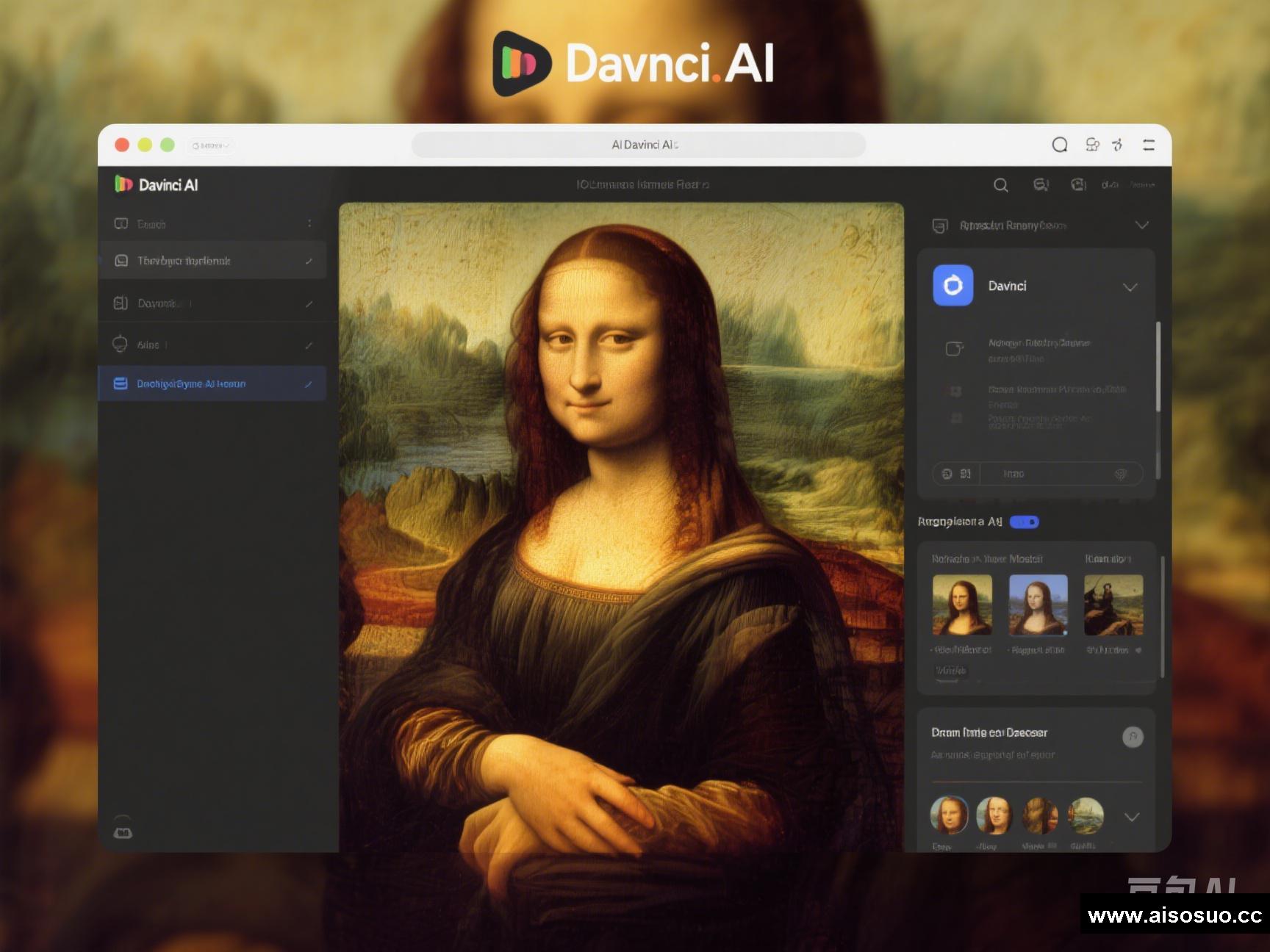Click the edit pencil on highlighted blue row

309,383
